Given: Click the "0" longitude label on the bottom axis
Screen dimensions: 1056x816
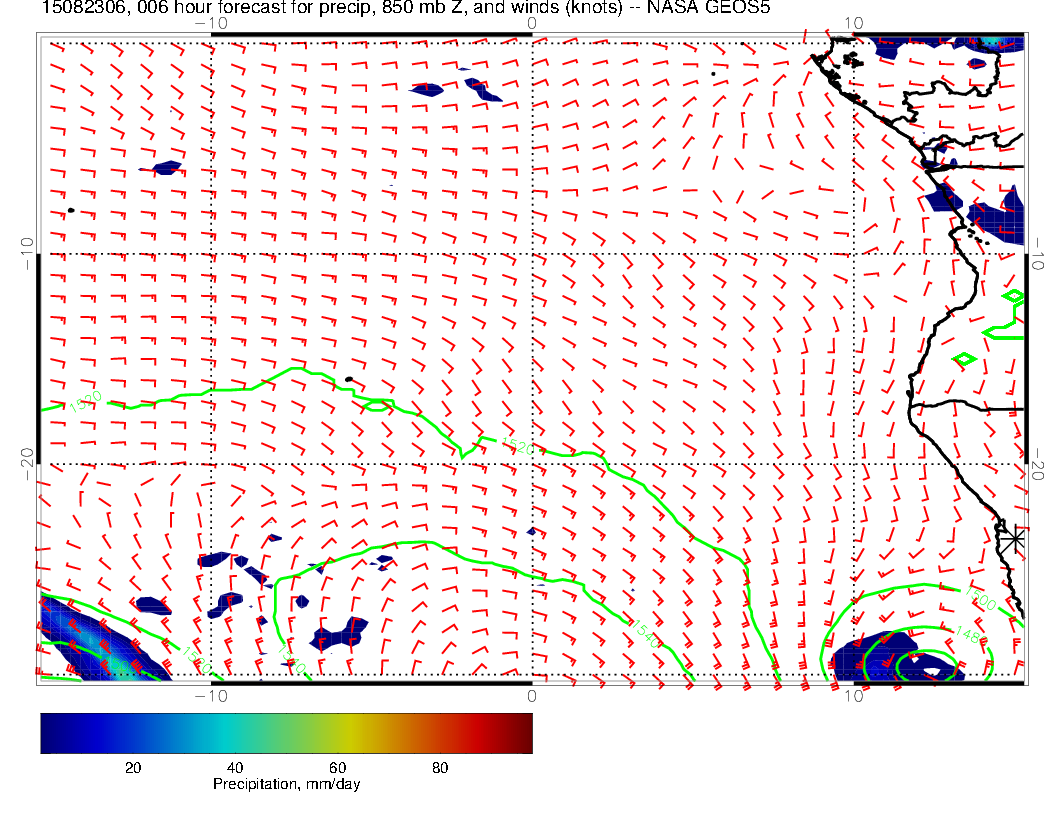Looking at the screenshot, I should tap(531, 695).
